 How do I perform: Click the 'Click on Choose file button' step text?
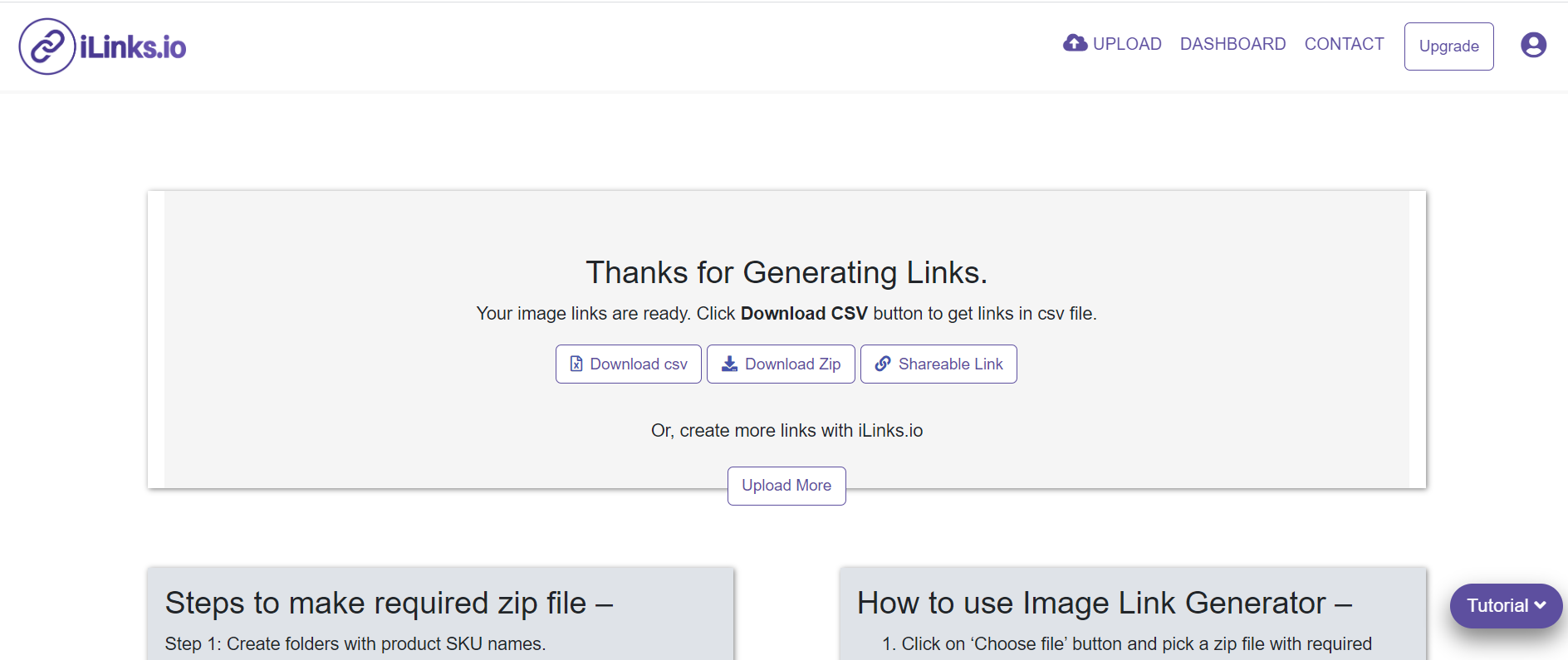click(1136, 644)
